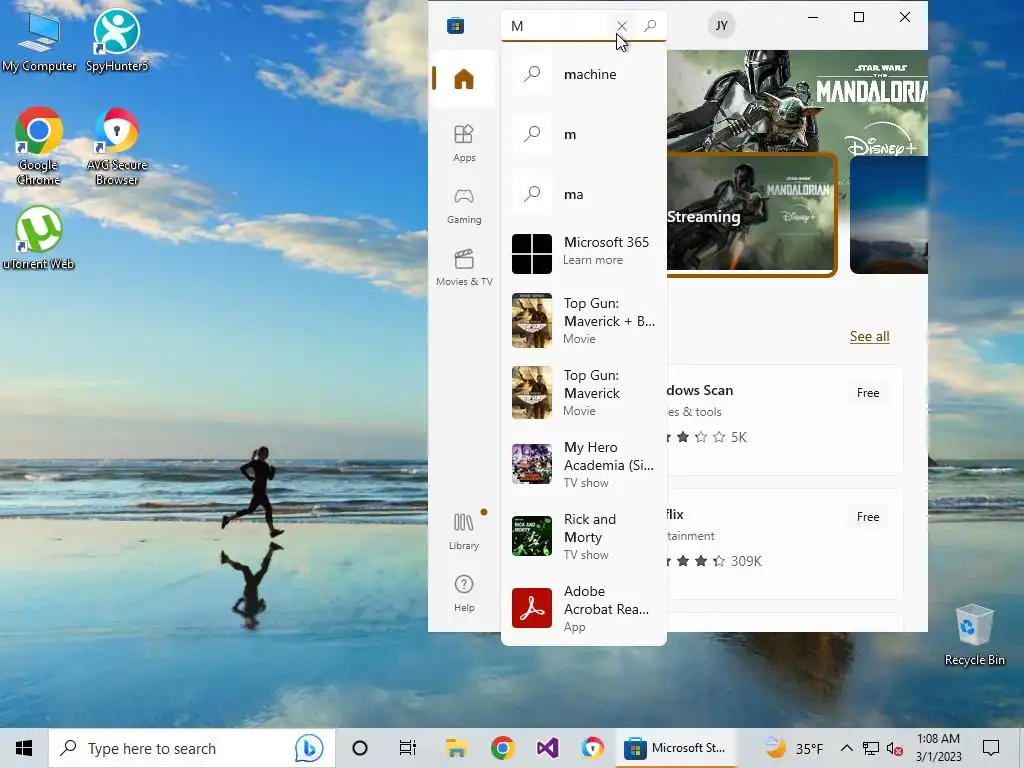This screenshot has width=1024, height=768.
Task: Open the Mandalorian Disney+ hero banner
Action: point(797,102)
